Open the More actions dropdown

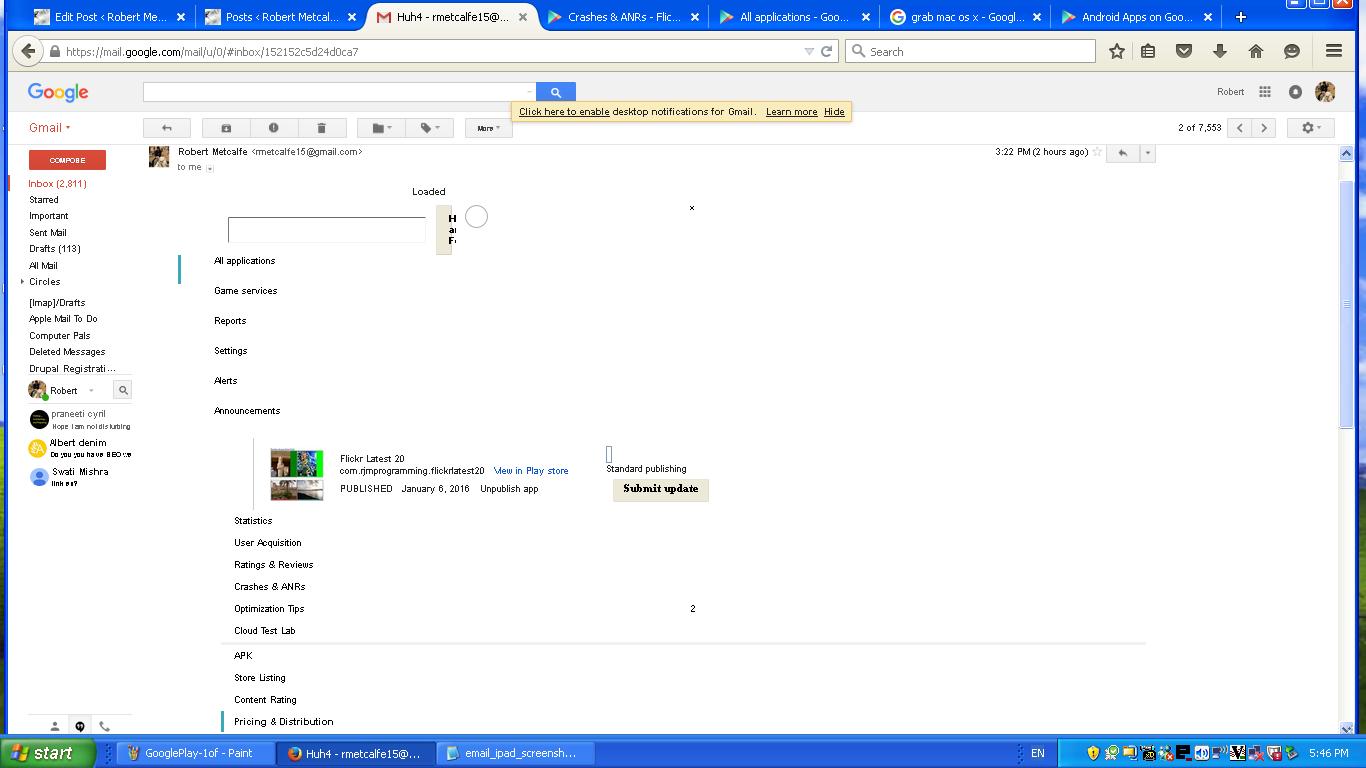coord(488,128)
